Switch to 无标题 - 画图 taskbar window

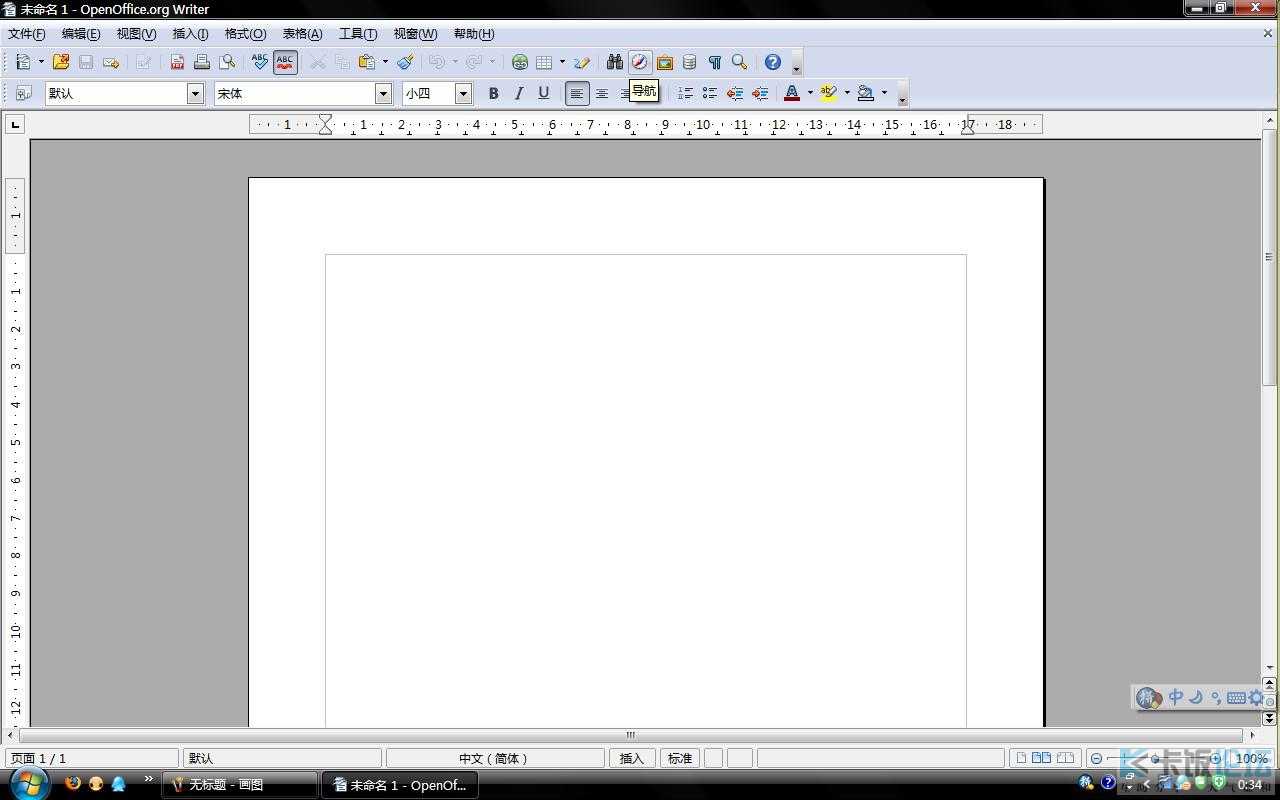(240, 785)
